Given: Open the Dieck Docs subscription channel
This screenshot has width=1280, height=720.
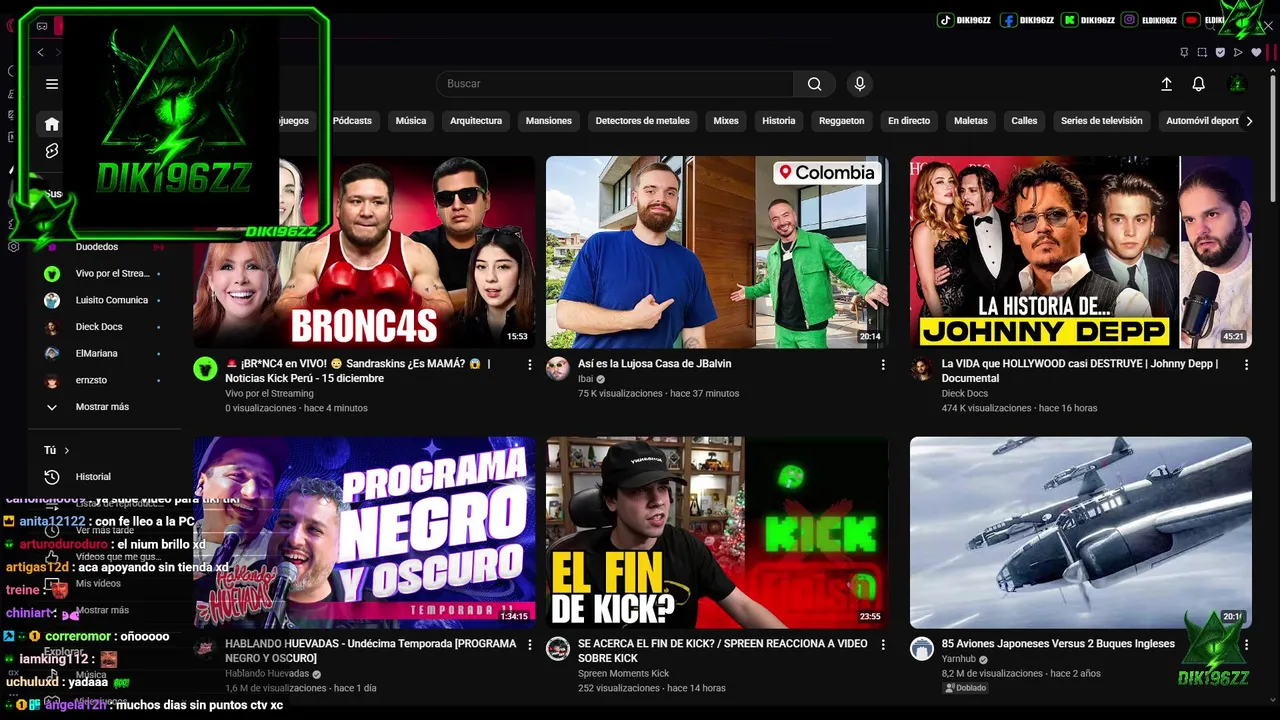Looking at the screenshot, I should pyautogui.click(x=100, y=327).
